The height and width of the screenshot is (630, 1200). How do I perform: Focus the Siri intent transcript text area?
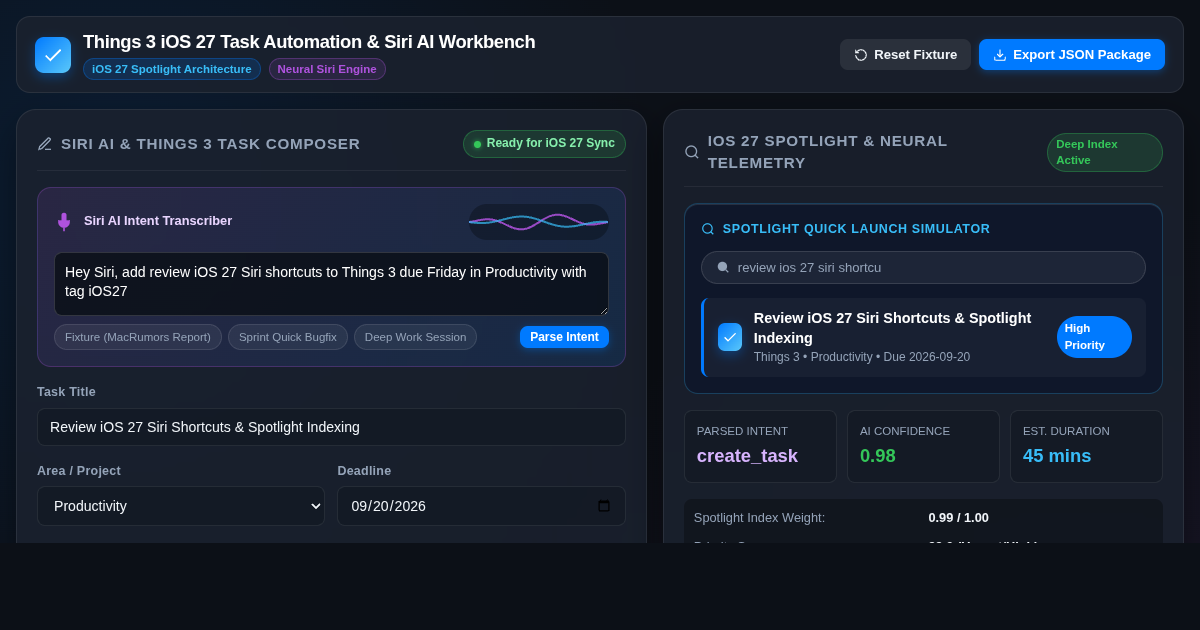point(331,284)
